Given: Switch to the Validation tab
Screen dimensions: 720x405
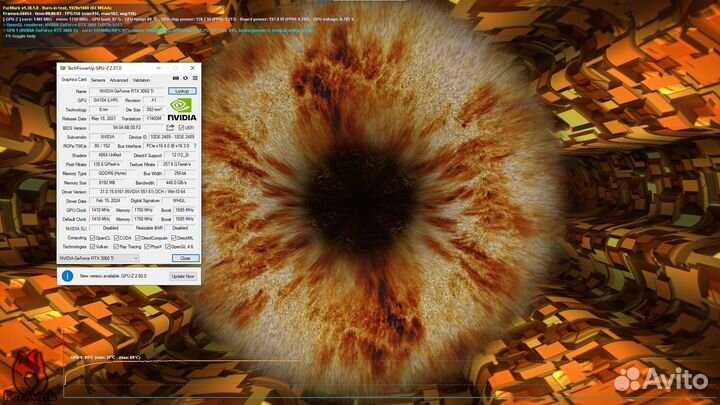Looking at the screenshot, I should (142, 79).
